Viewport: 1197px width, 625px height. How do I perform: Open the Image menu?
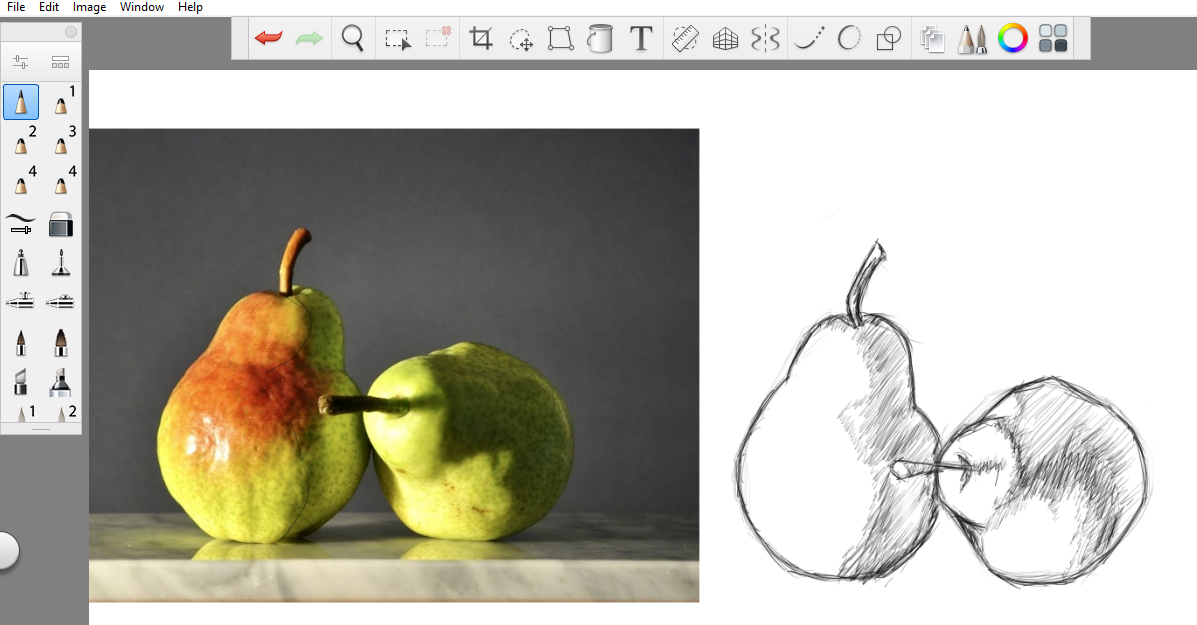click(x=89, y=7)
